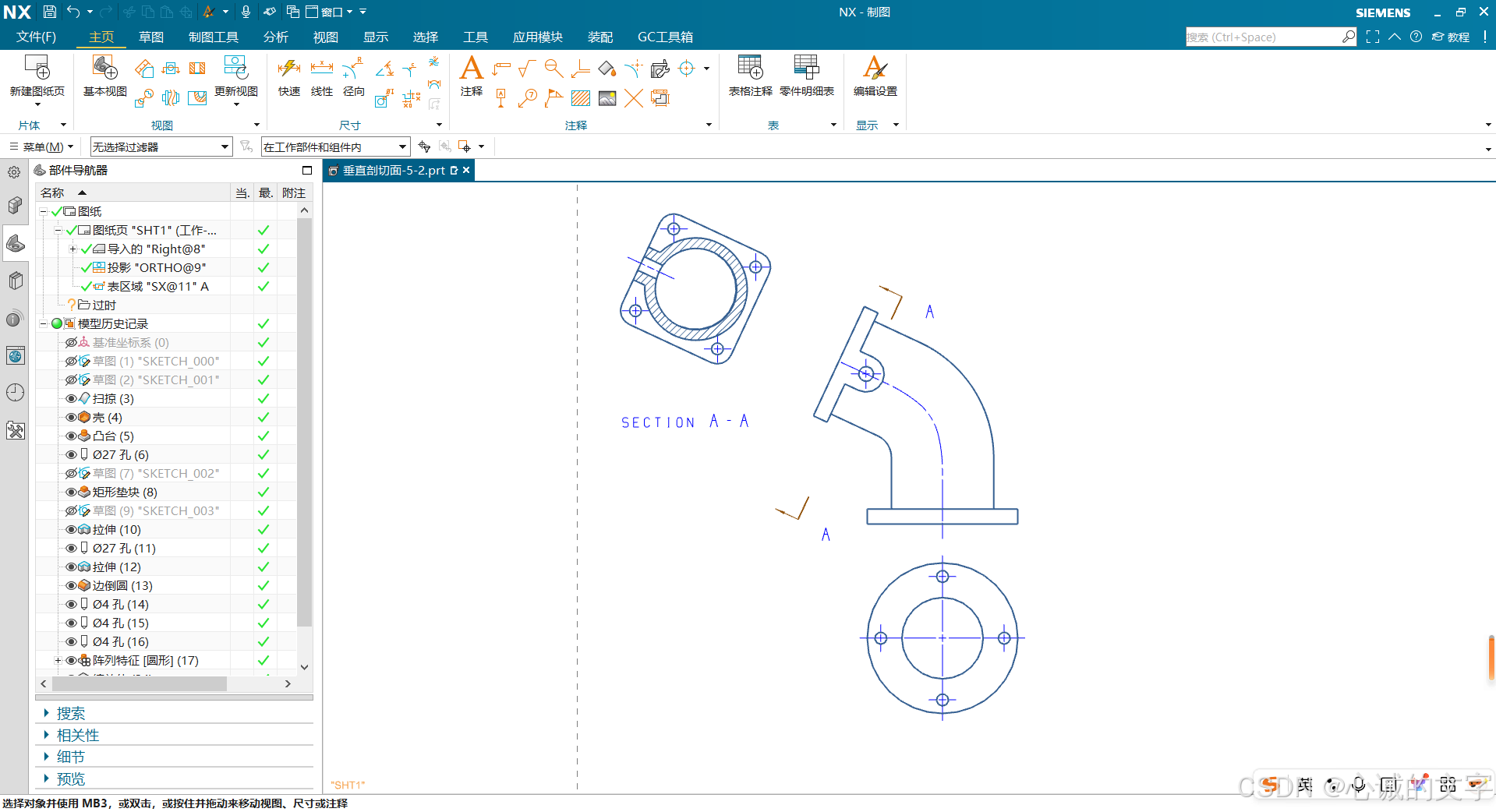This screenshot has height=812, width=1496.
Task: Toggle visibility eye of 边倒圆 (13)
Action: (72, 585)
